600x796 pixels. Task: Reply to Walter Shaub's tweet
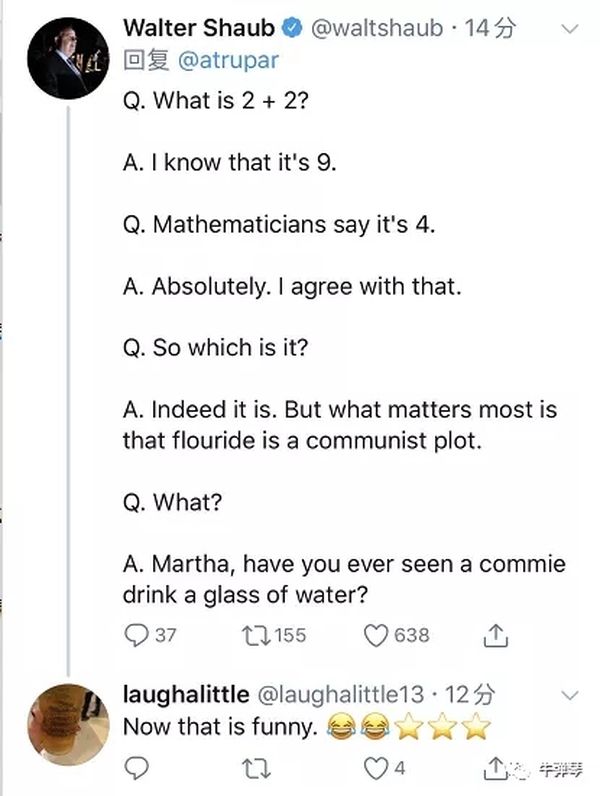coord(136,635)
